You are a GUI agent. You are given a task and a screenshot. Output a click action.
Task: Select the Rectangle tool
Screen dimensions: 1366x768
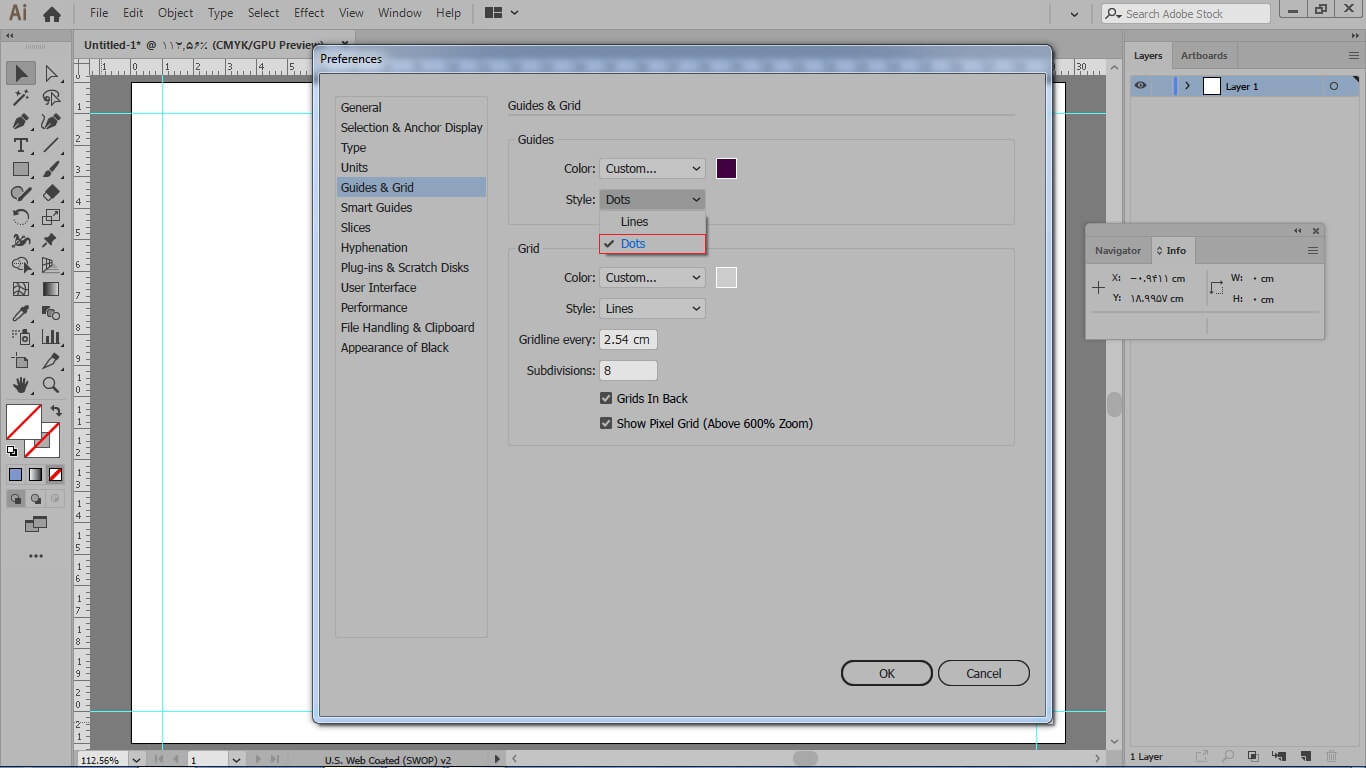pyautogui.click(x=20, y=170)
